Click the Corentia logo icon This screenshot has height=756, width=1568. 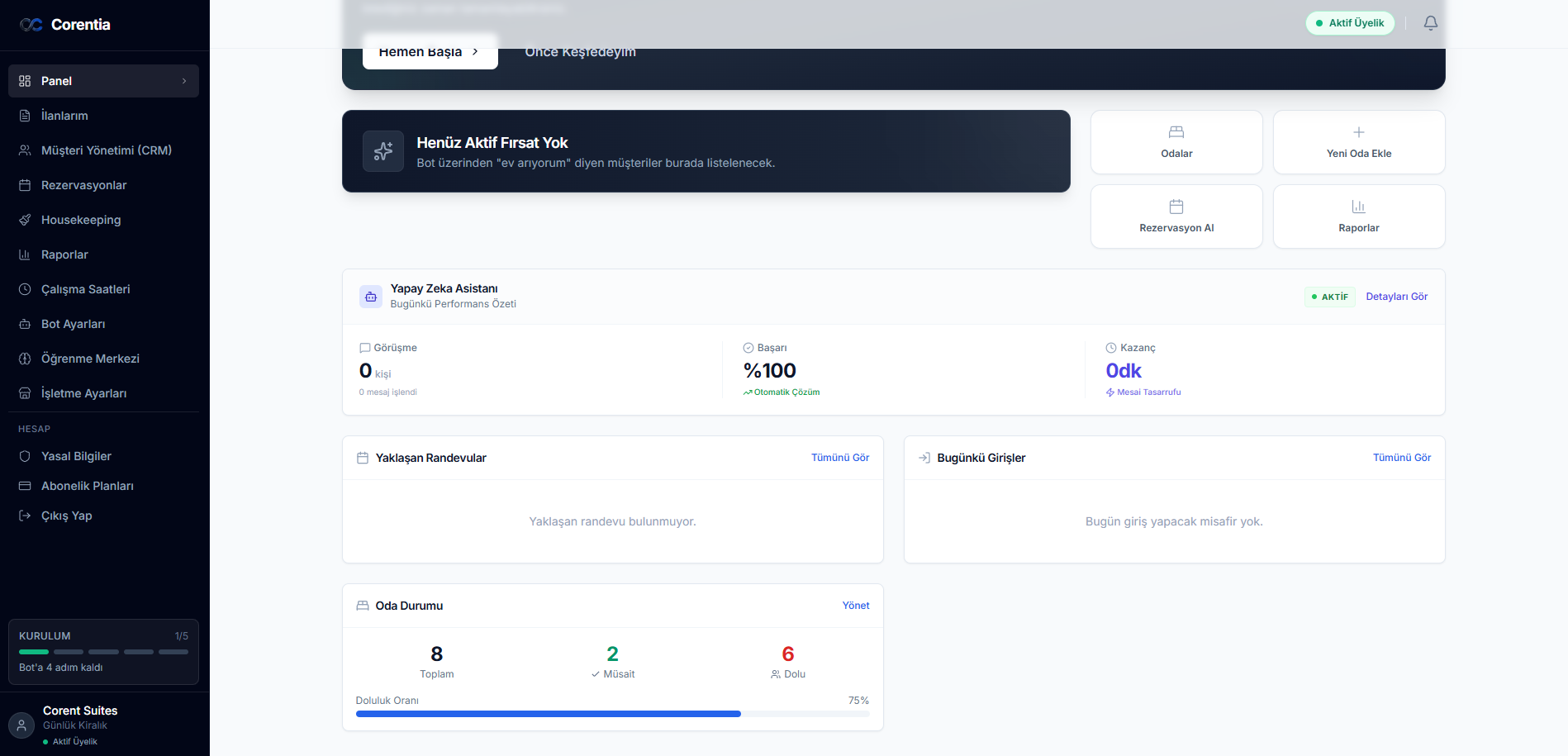[31, 25]
